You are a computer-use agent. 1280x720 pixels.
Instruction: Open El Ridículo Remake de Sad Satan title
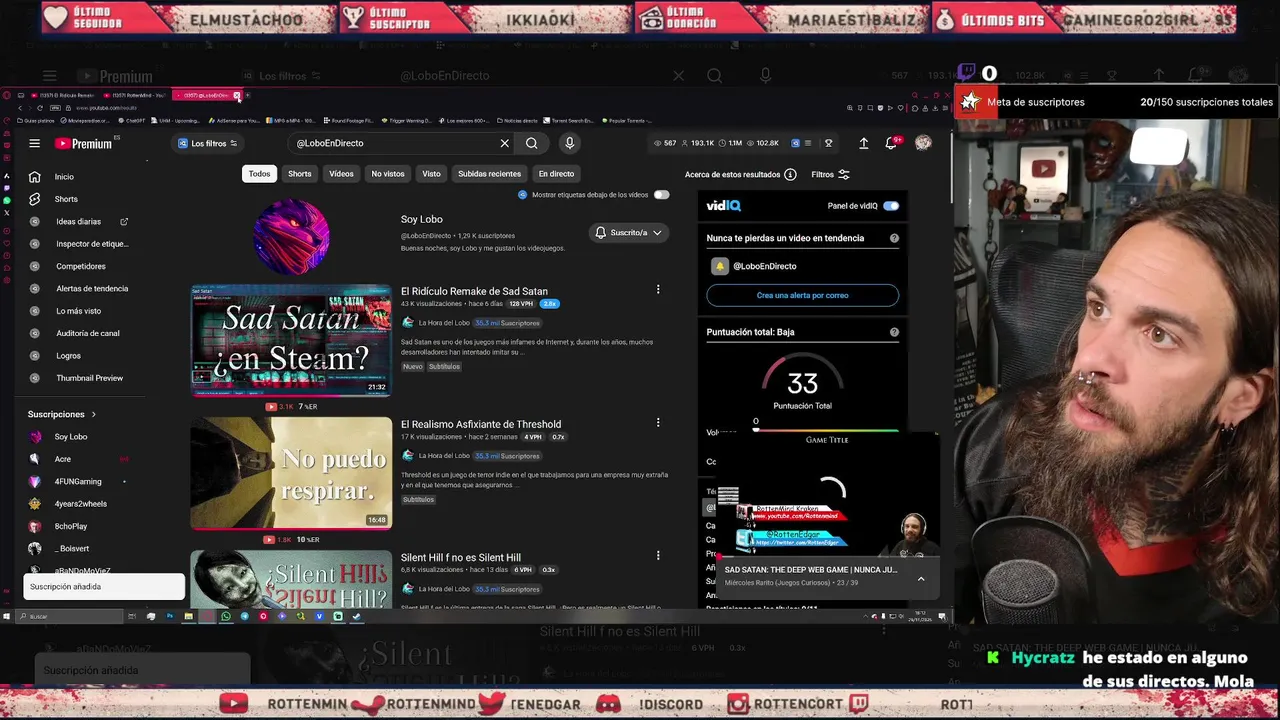[474, 291]
